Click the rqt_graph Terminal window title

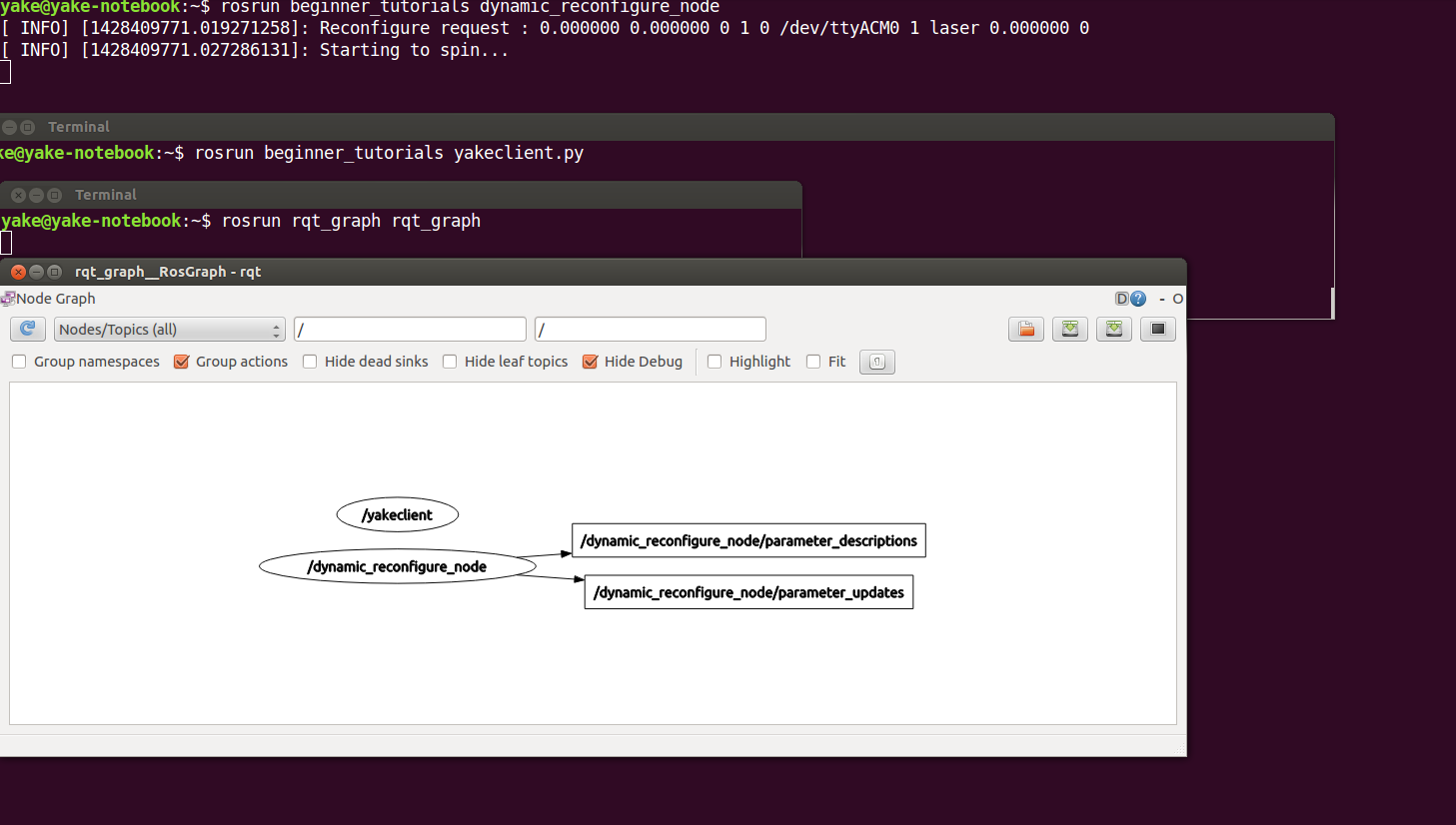point(106,195)
